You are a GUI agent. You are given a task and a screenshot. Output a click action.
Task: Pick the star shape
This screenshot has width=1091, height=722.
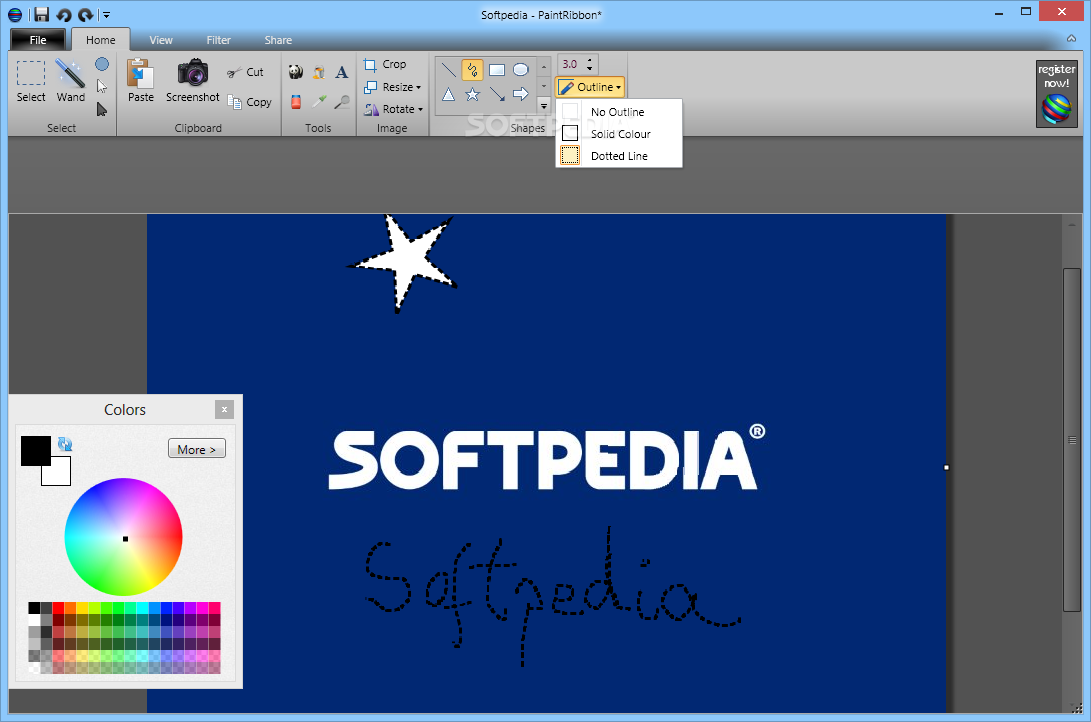pos(472,94)
